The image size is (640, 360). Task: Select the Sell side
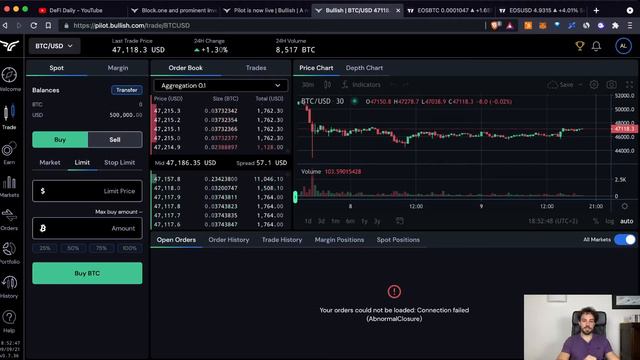115,140
